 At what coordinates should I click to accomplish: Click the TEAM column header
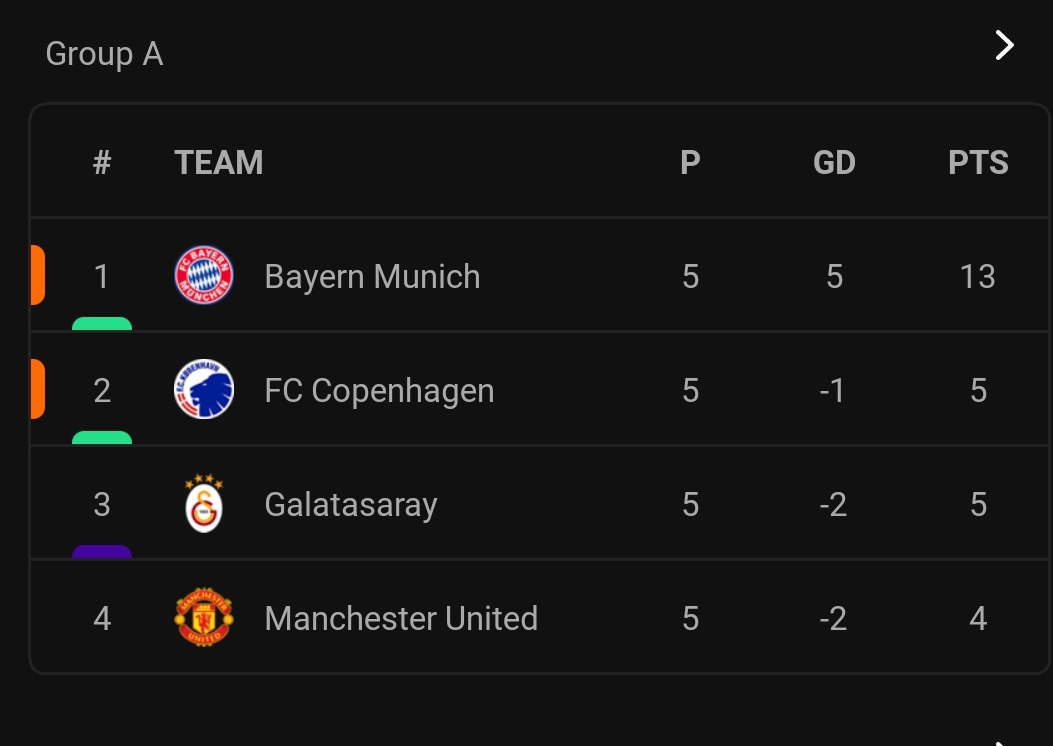(218, 162)
